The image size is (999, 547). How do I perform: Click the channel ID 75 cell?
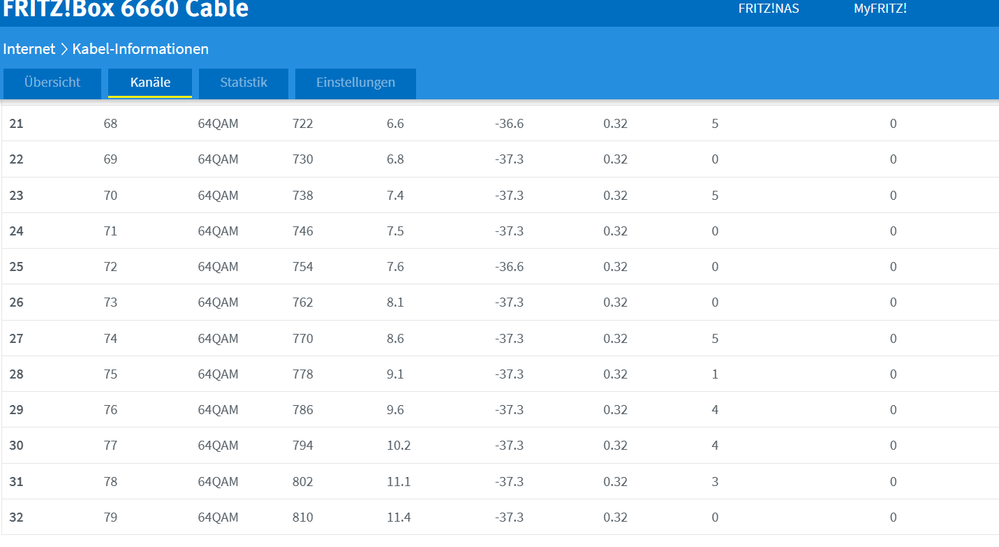click(110, 375)
